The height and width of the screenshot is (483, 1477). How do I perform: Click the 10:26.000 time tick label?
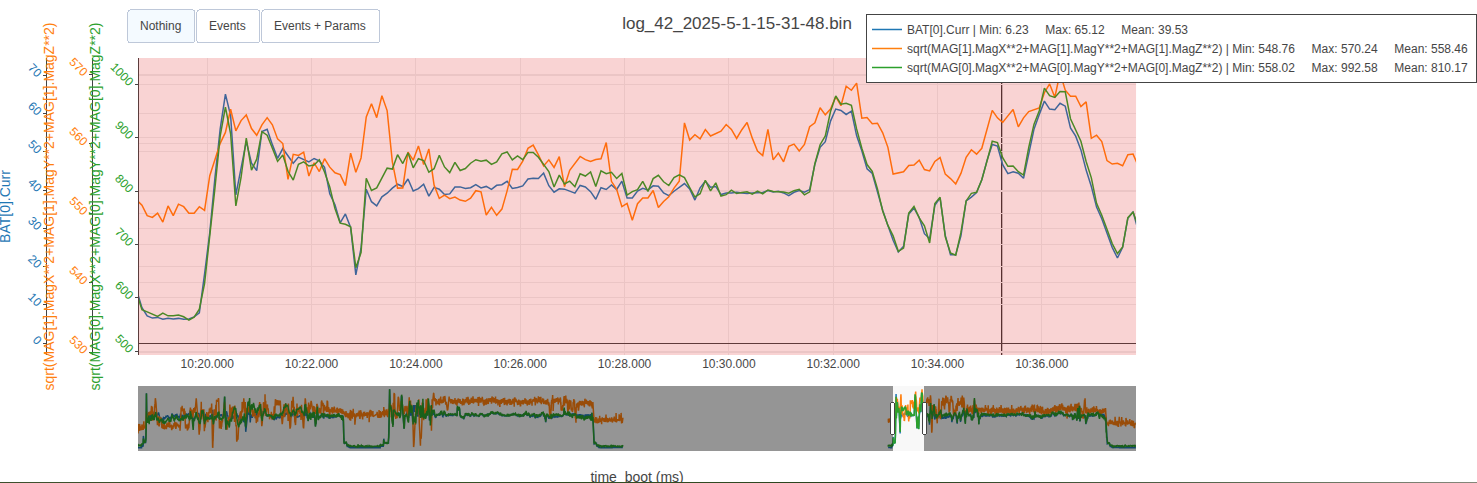click(519, 363)
